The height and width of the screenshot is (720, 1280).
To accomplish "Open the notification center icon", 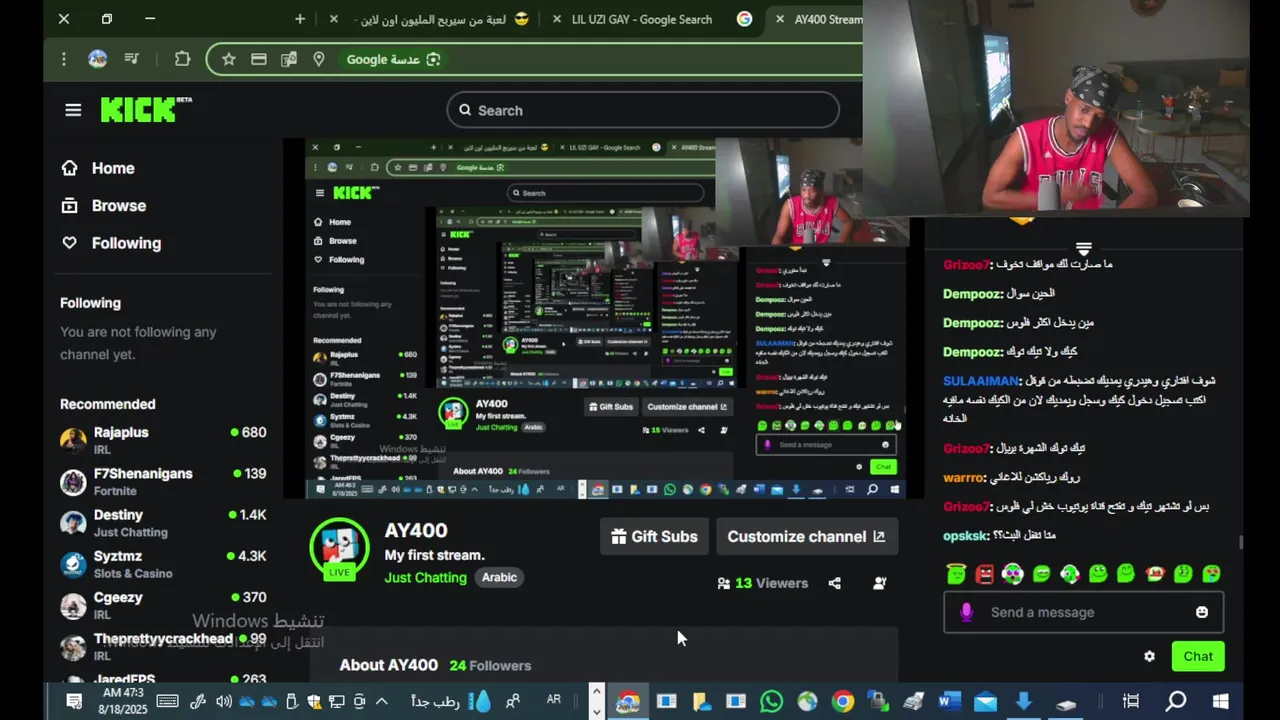I will [74, 702].
